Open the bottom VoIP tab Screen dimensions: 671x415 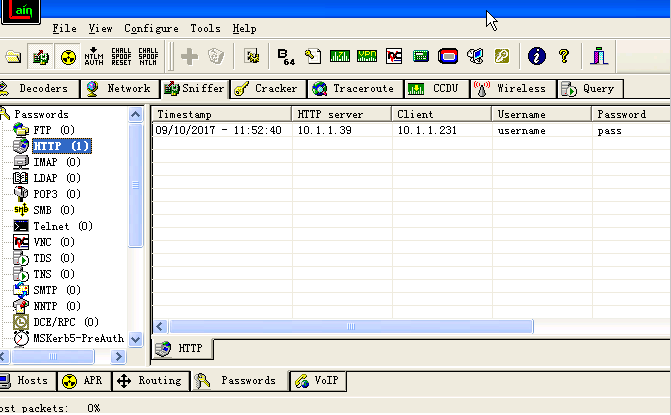tap(318, 380)
